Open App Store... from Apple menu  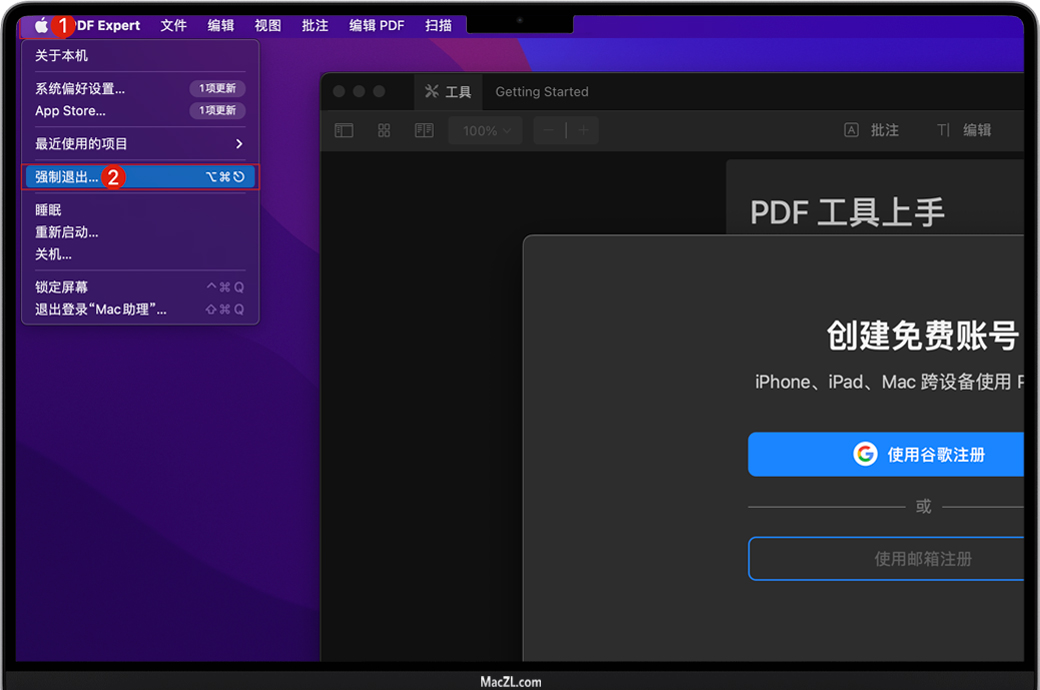point(139,111)
